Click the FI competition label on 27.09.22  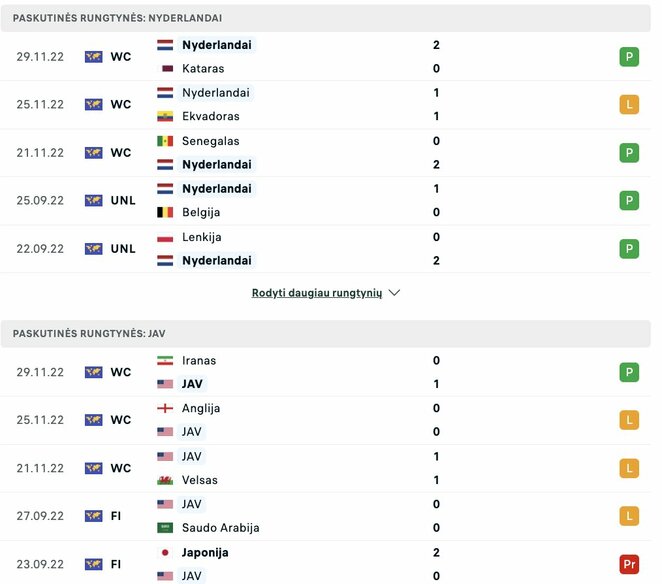pyautogui.click(x=116, y=516)
